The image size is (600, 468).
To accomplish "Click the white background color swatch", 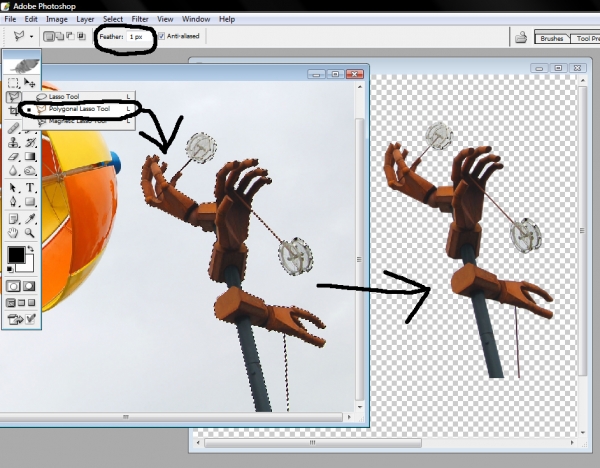I will point(28,265).
